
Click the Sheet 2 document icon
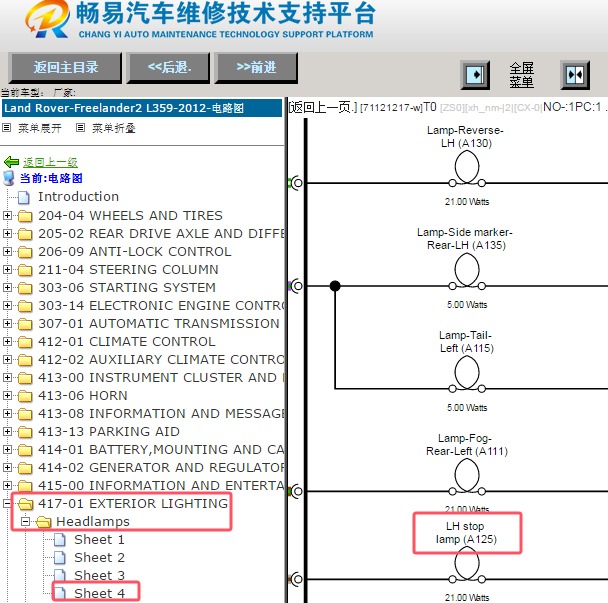(60, 558)
